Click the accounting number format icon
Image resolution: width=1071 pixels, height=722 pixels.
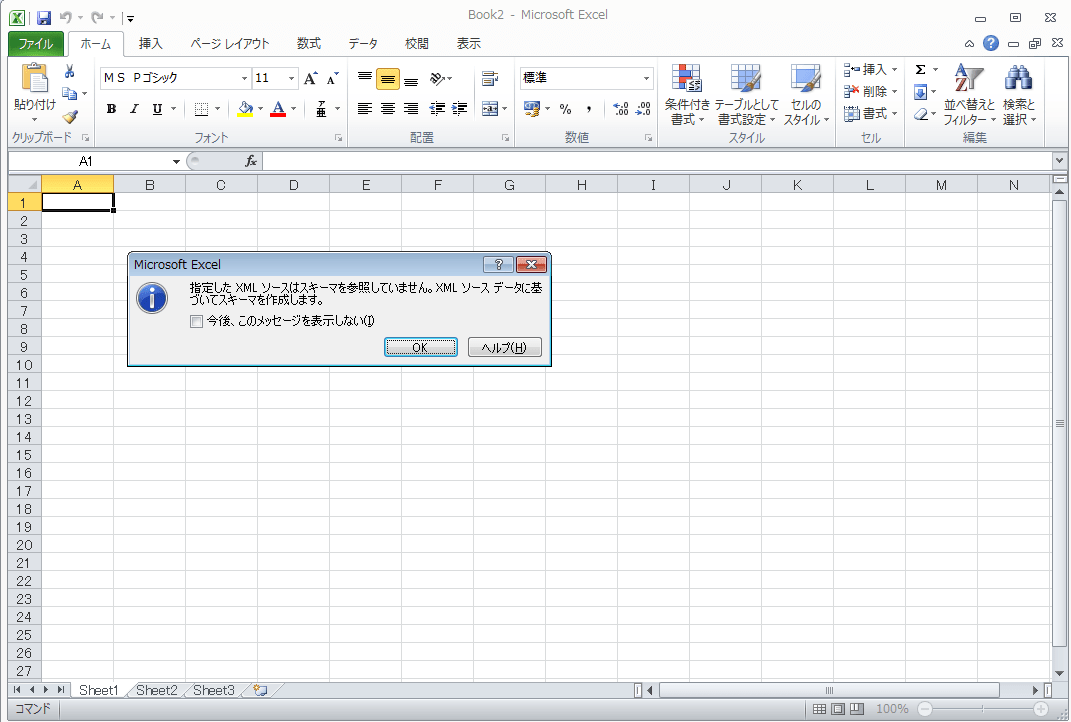pos(531,109)
